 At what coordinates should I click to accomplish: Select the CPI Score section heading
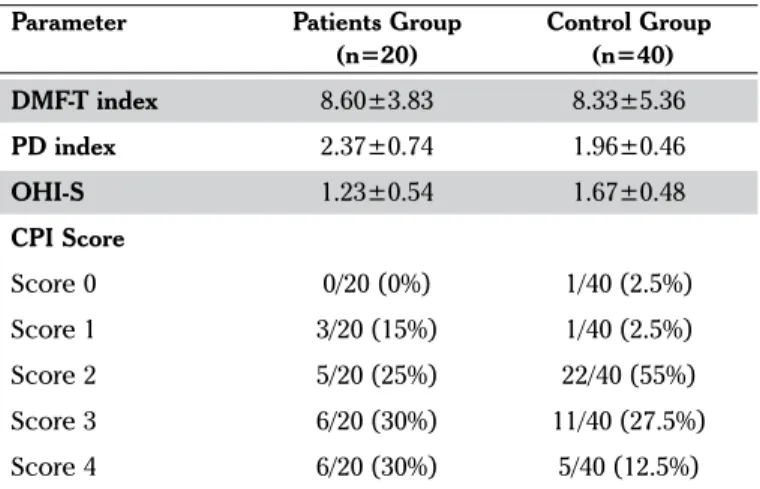click(x=68, y=238)
